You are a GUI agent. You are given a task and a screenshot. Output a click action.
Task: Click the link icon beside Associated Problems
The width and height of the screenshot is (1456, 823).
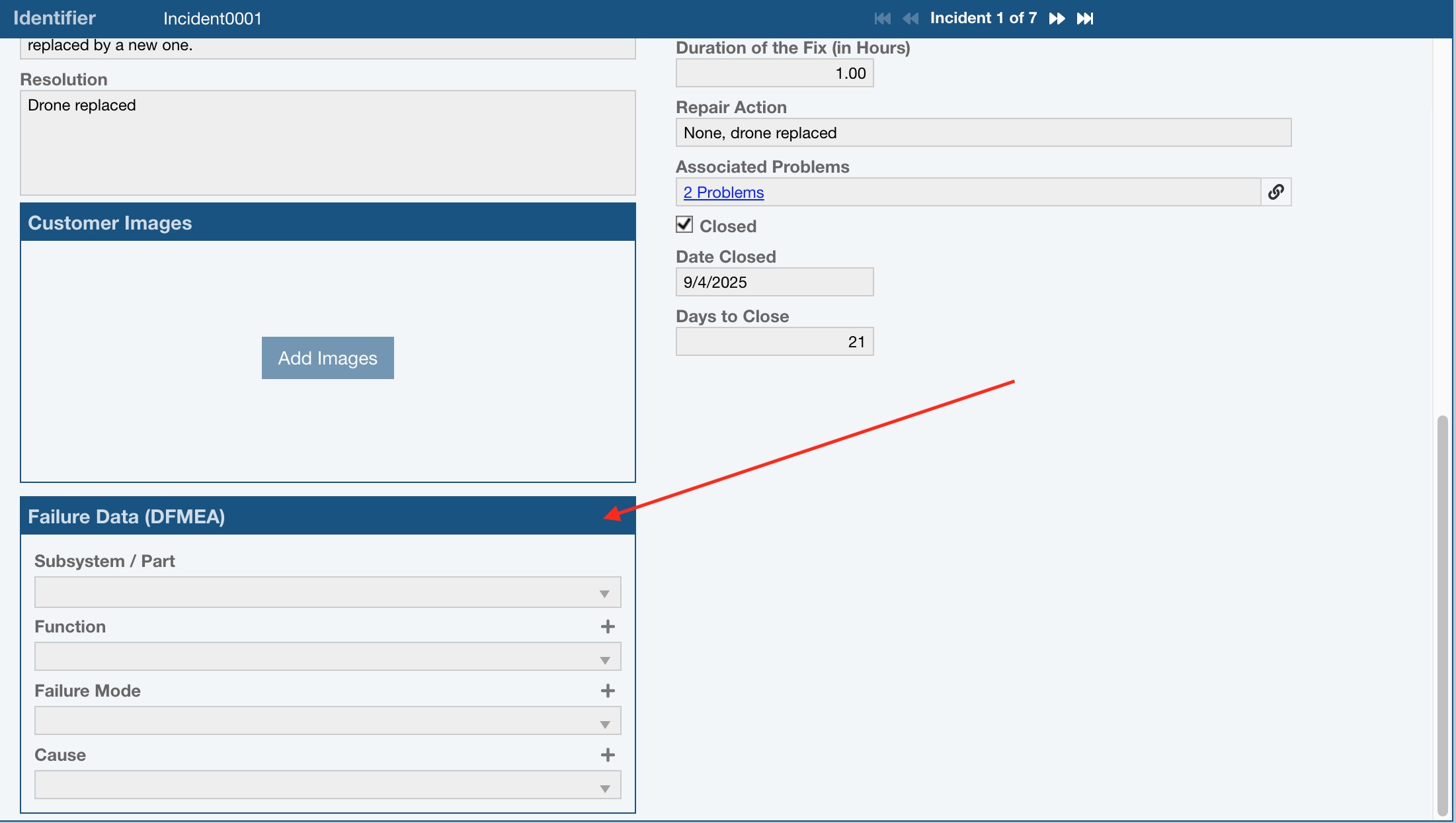click(x=1275, y=192)
